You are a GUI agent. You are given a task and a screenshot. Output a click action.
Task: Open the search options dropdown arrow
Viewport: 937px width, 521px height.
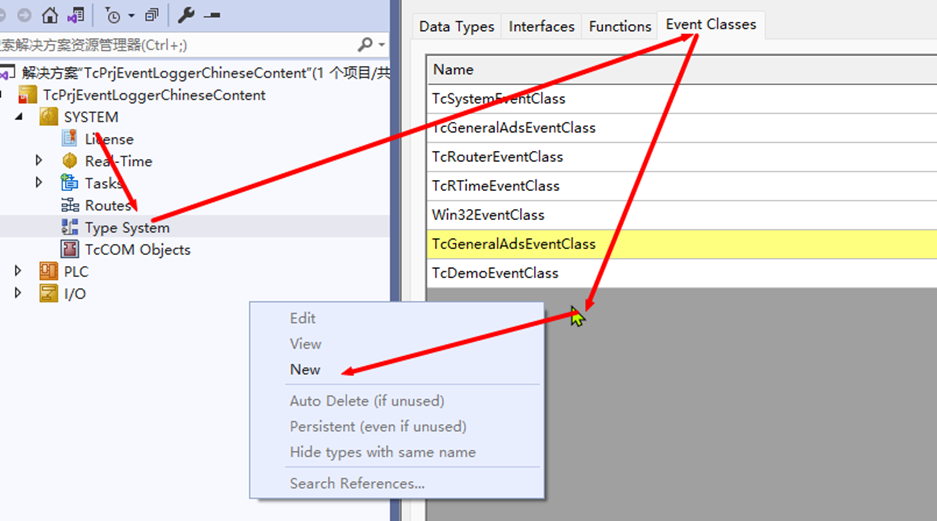[381, 45]
